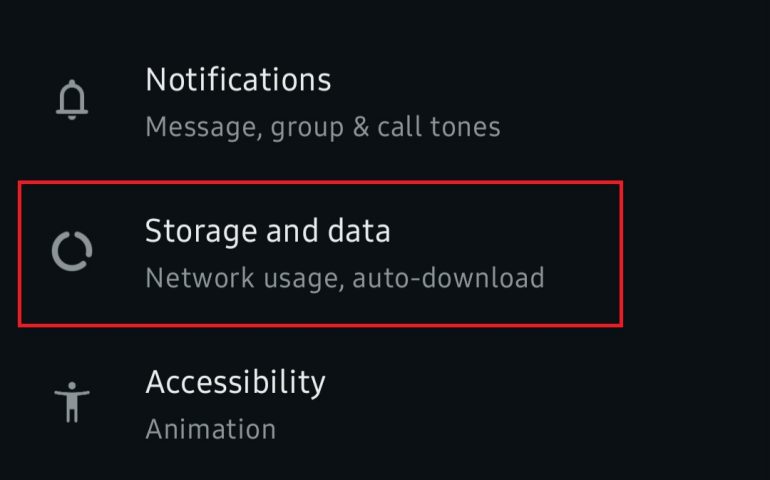Image resolution: width=770 pixels, height=480 pixels.
Task: Select the Accessibility person icon
Action: [72, 402]
